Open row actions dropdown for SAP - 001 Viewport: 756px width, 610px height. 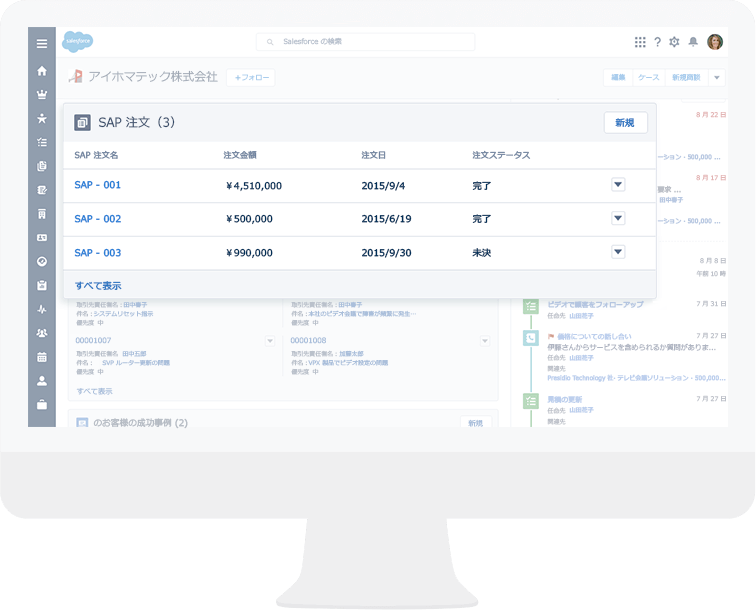(x=618, y=185)
